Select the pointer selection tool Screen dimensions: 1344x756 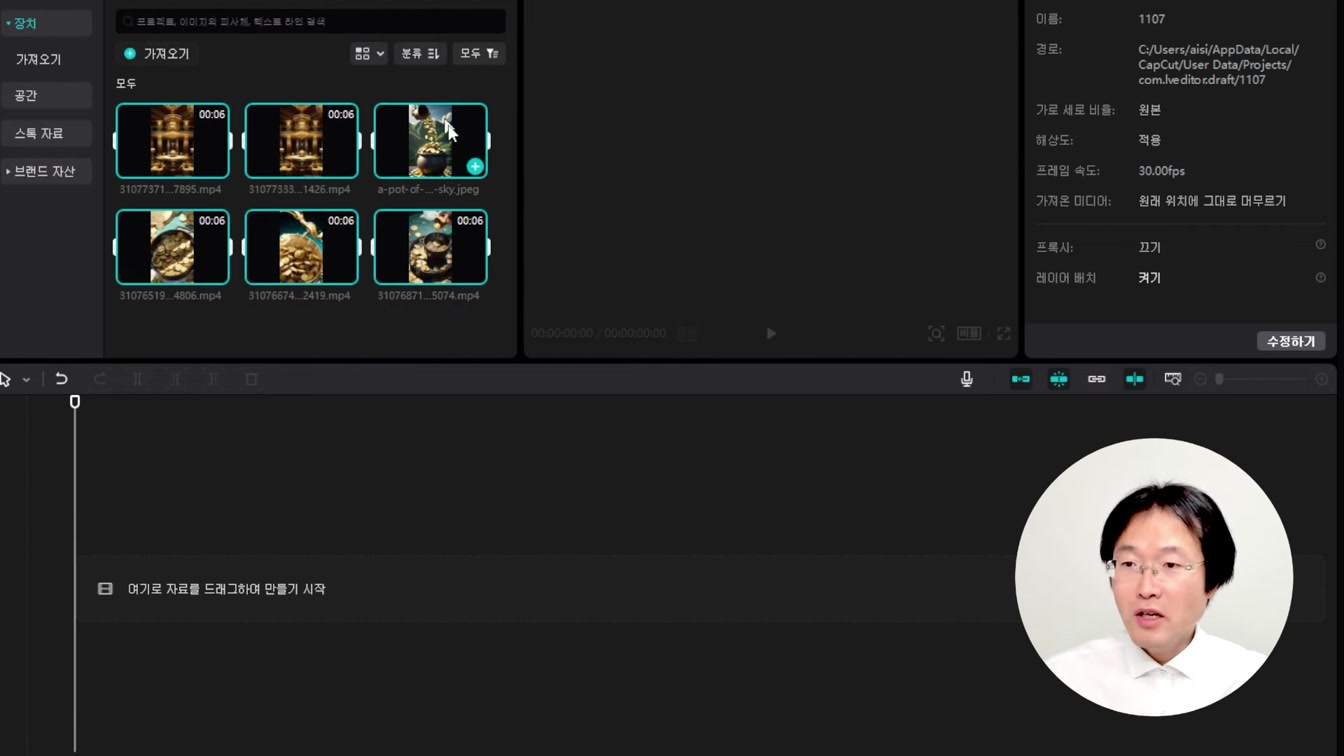click(x=6, y=379)
